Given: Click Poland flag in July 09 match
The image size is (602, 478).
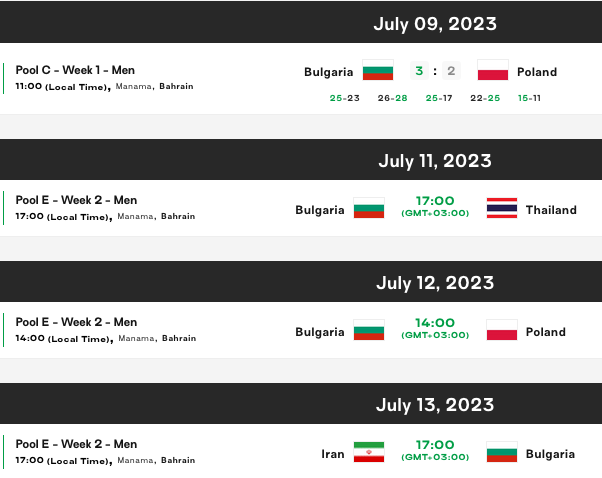Looking at the screenshot, I should (493, 71).
